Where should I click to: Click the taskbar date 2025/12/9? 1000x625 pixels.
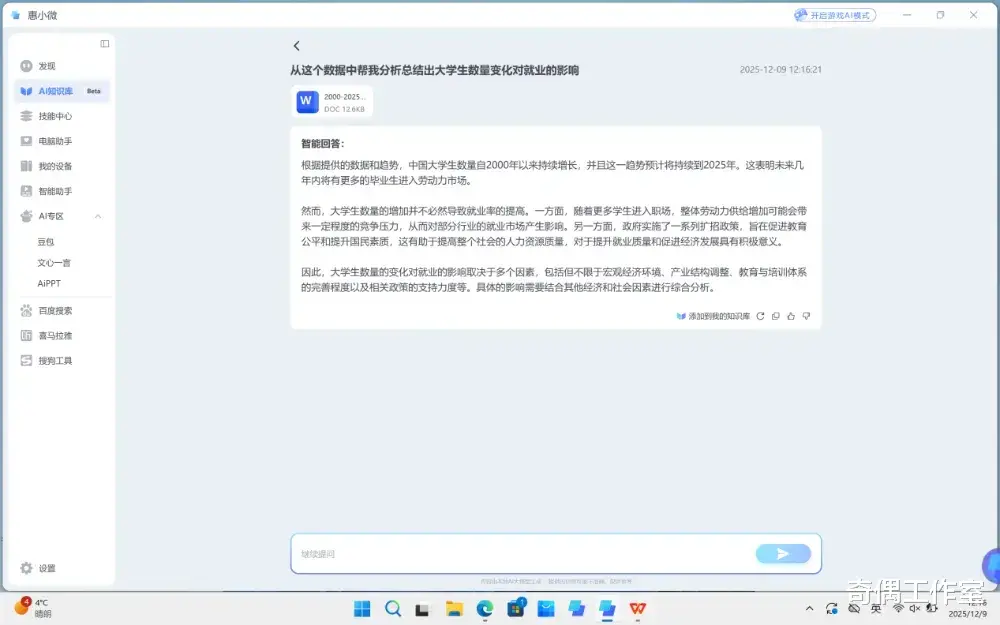coord(967,614)
